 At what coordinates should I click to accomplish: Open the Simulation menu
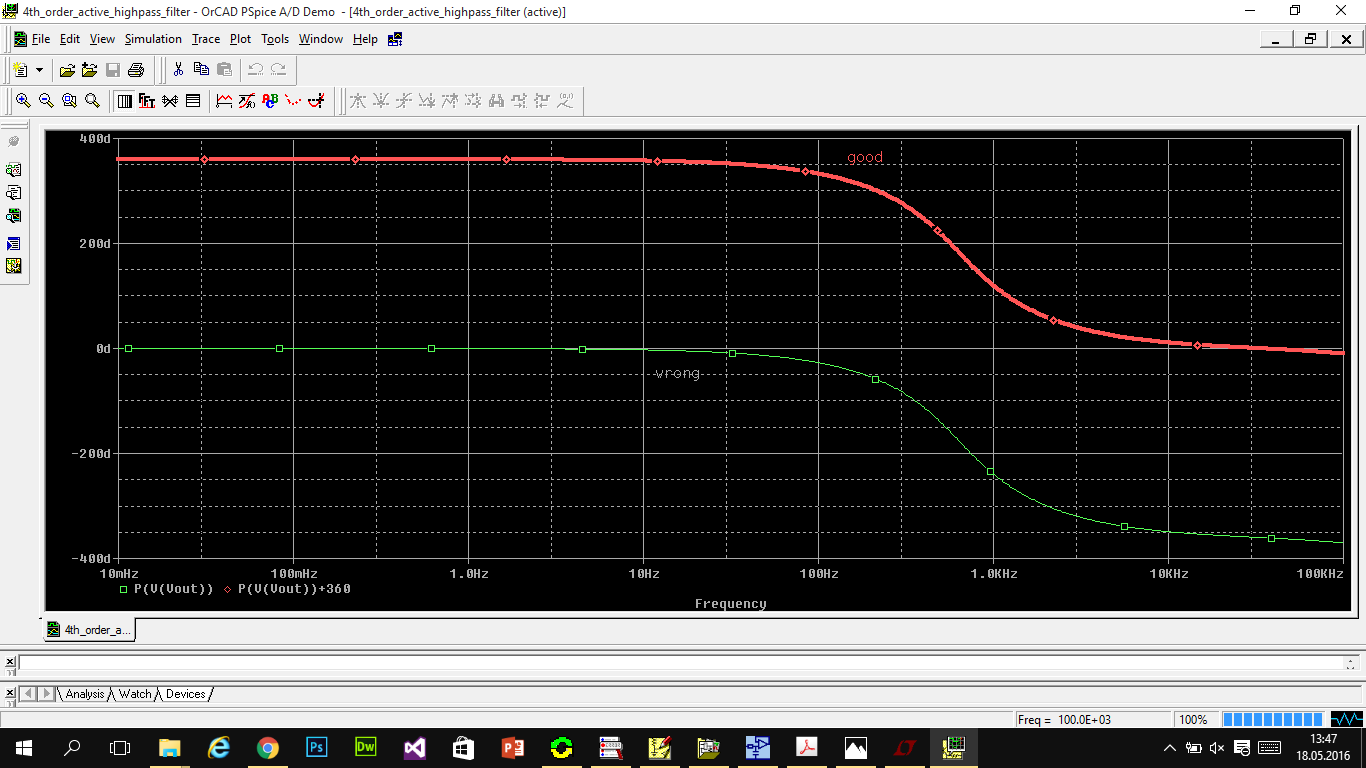(x=153, y=39)
